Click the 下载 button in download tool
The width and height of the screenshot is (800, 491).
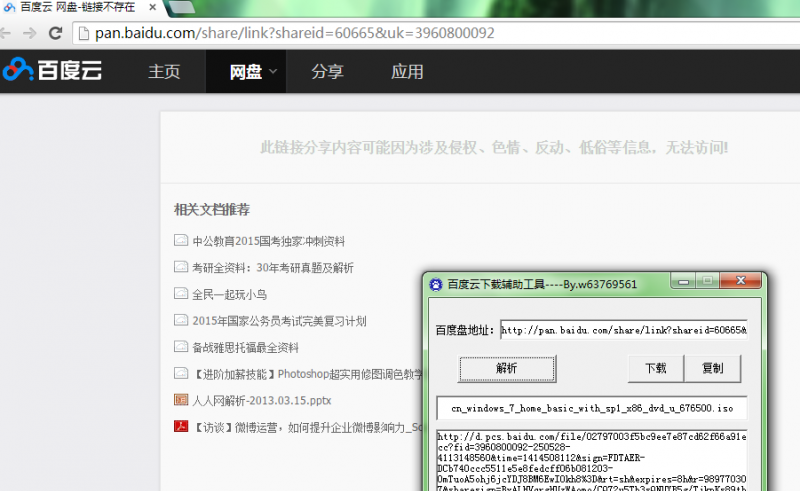point(656,369)
